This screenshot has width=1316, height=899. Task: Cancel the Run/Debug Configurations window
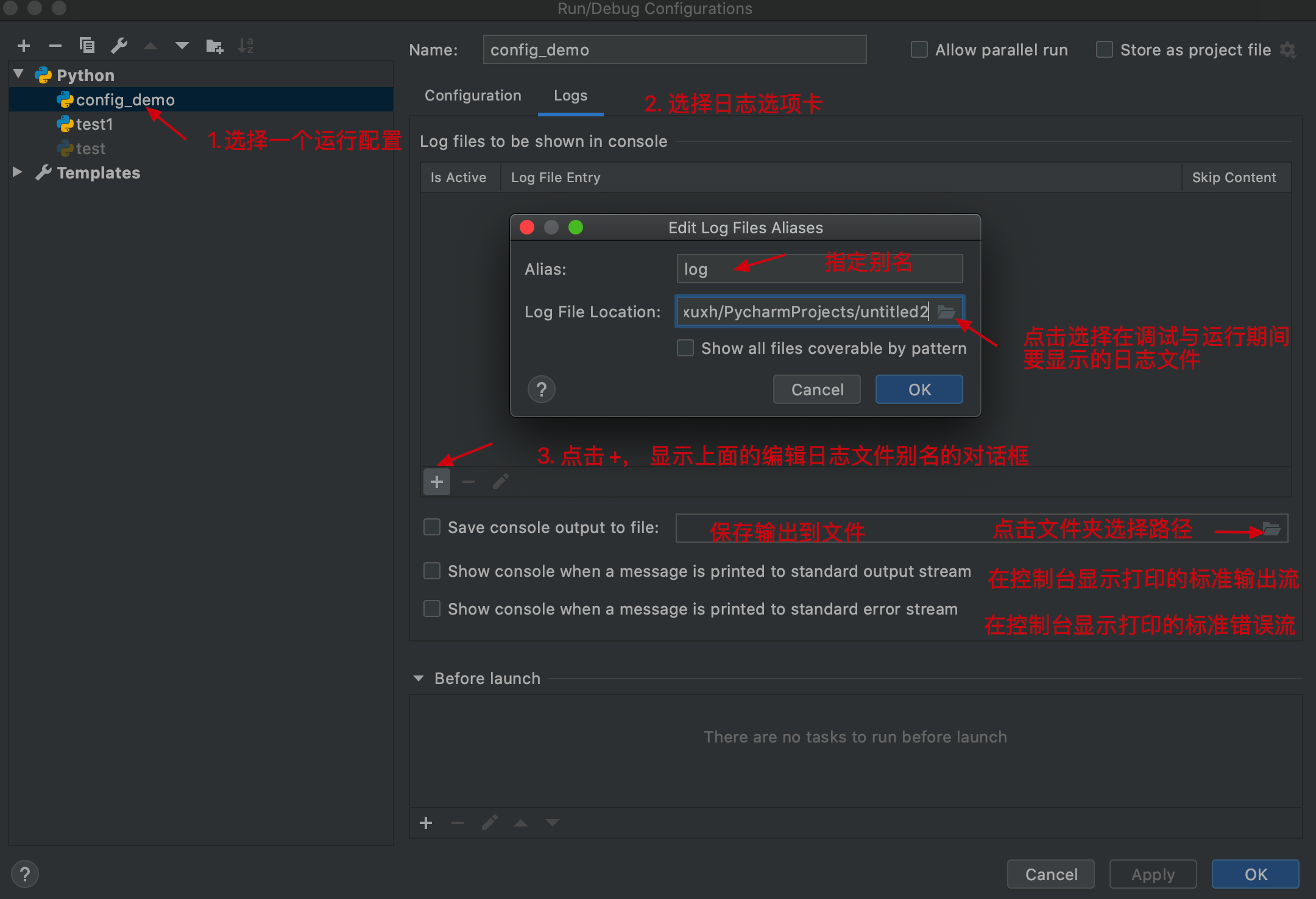pyautogui.click(x=1051, y=874)
